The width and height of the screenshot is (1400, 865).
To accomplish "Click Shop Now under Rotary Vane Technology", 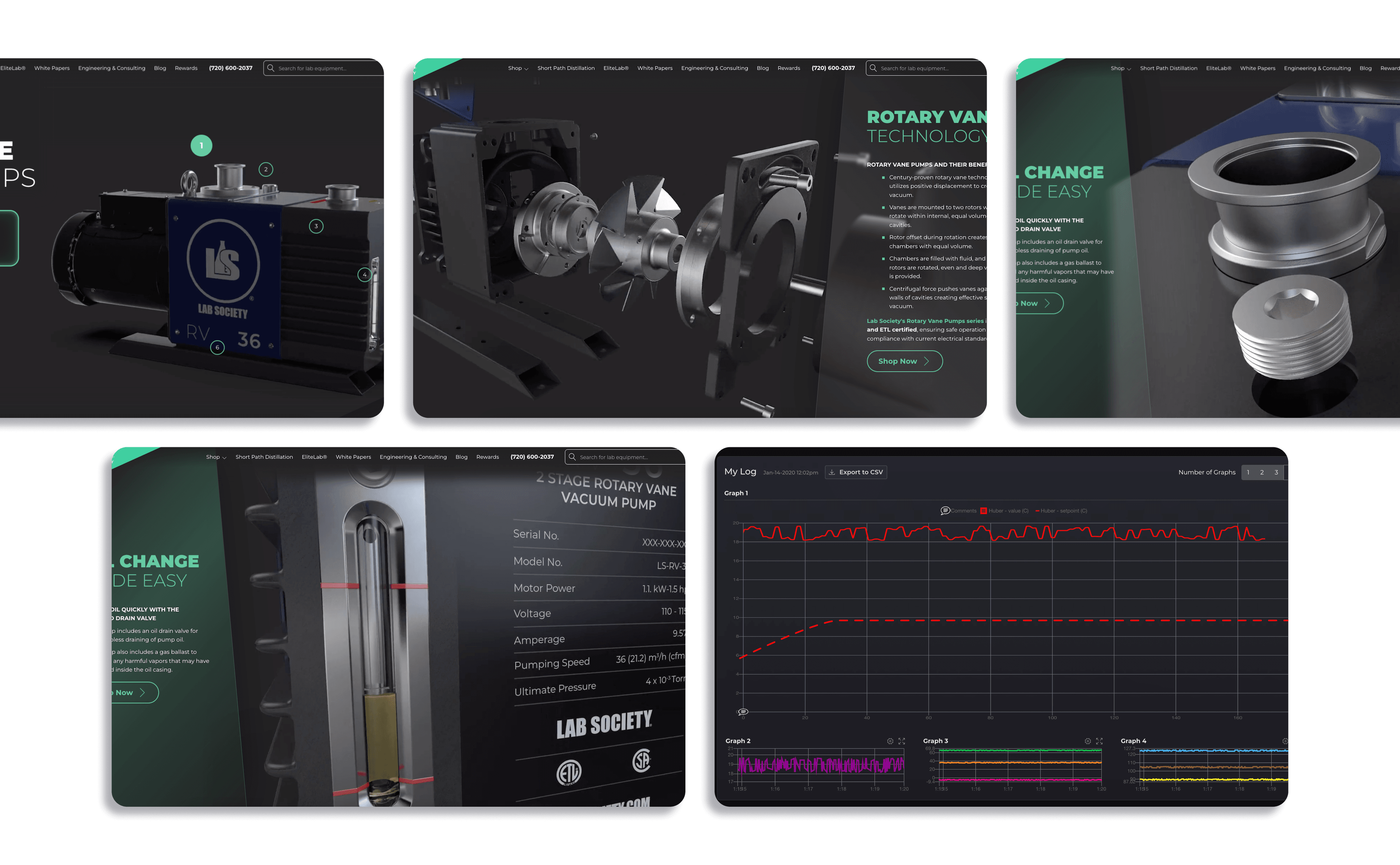I will pyautogui.click(x=905, y=361).
